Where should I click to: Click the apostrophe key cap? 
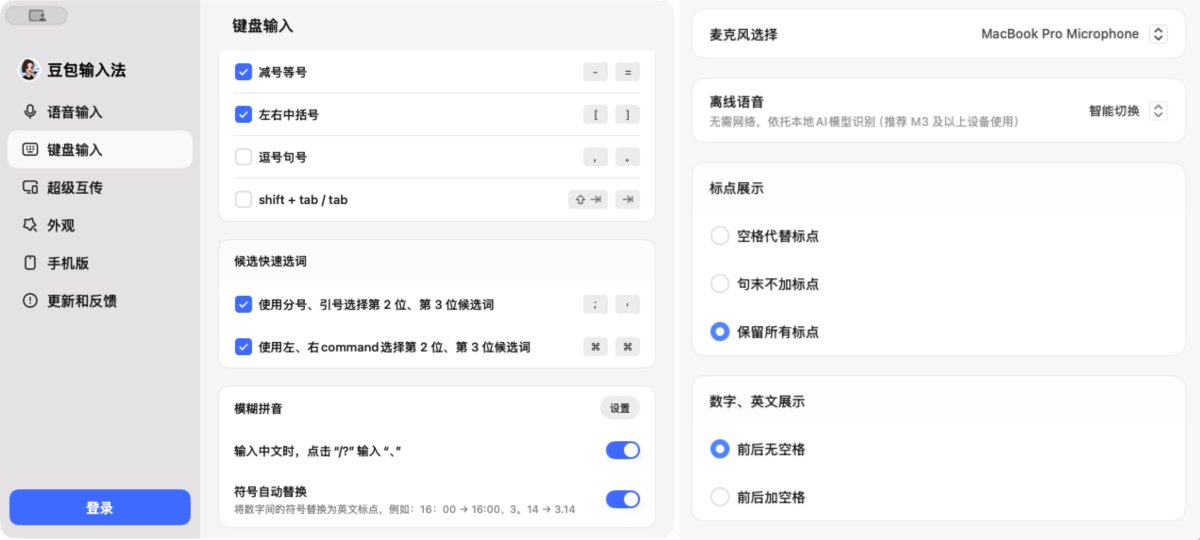[627, 305]
